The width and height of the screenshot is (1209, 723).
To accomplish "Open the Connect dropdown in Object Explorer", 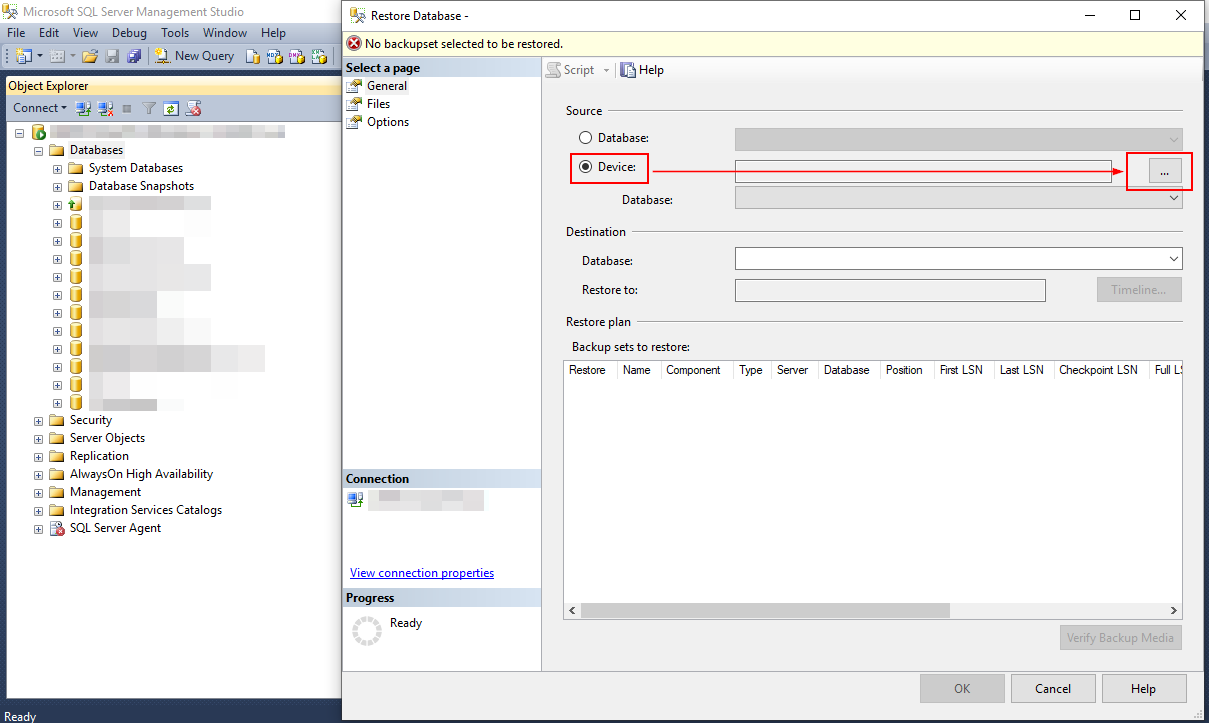I will 40,108.
